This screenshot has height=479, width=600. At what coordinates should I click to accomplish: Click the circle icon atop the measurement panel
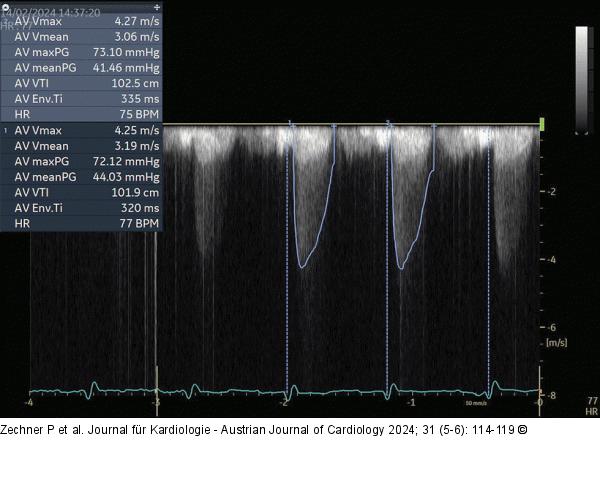point(6,5)
